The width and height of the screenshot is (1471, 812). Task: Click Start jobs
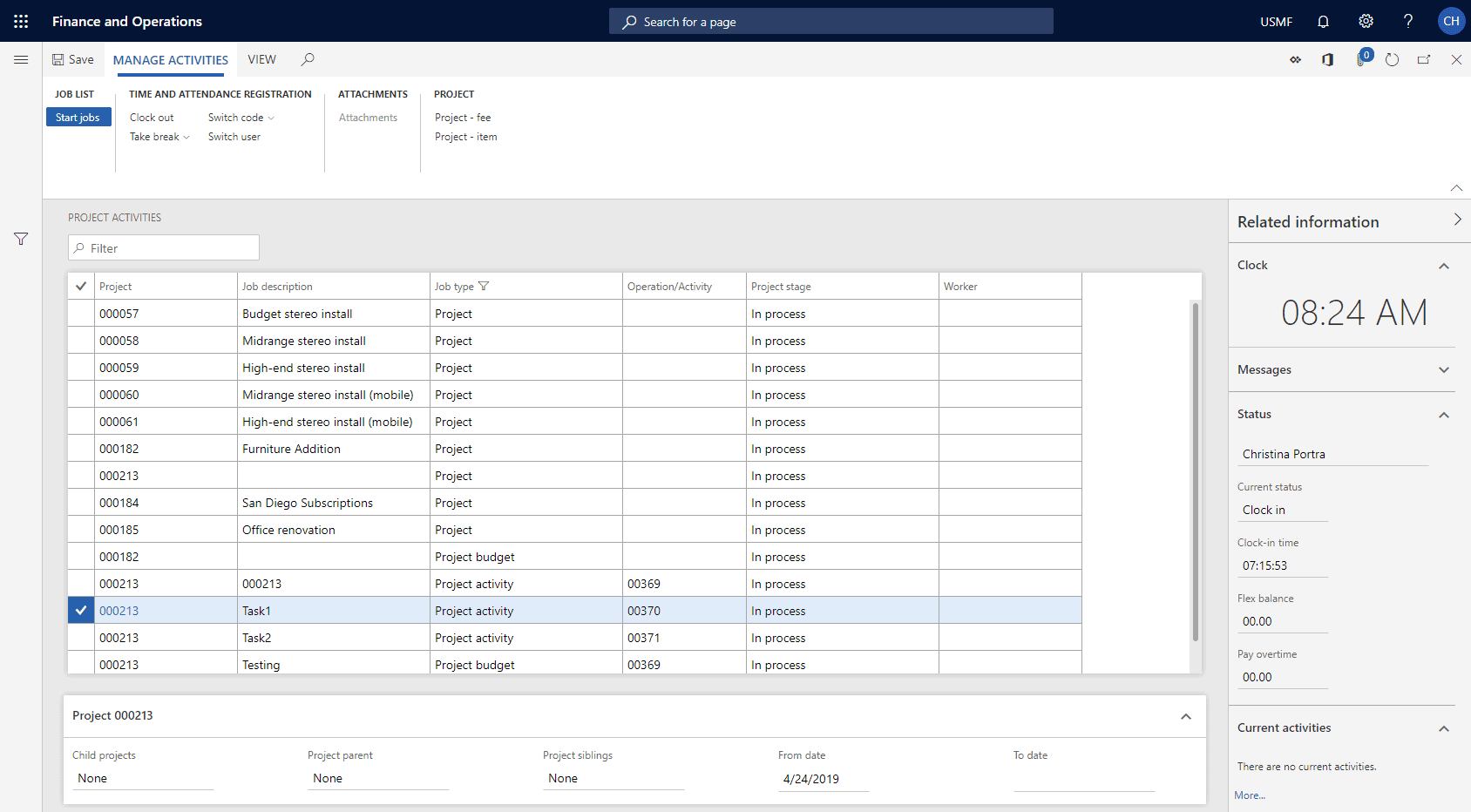78,117
